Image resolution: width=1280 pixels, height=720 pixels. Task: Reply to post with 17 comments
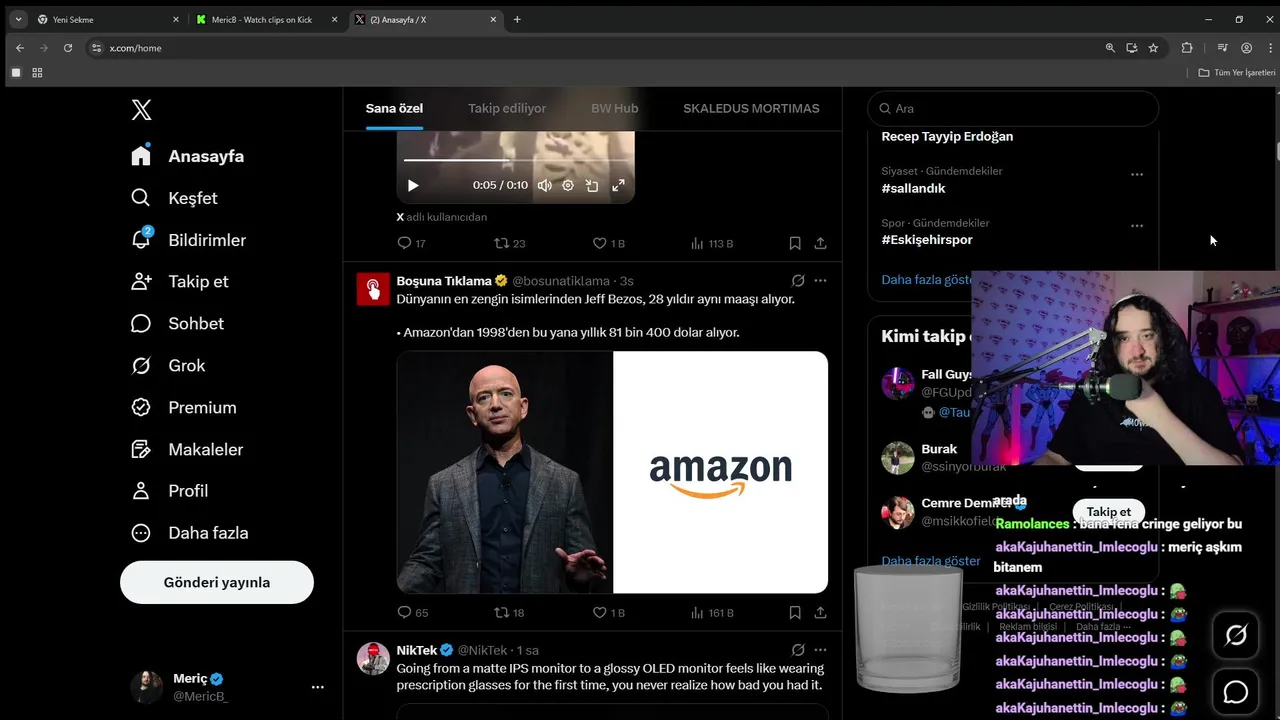(x=411, y=243)
